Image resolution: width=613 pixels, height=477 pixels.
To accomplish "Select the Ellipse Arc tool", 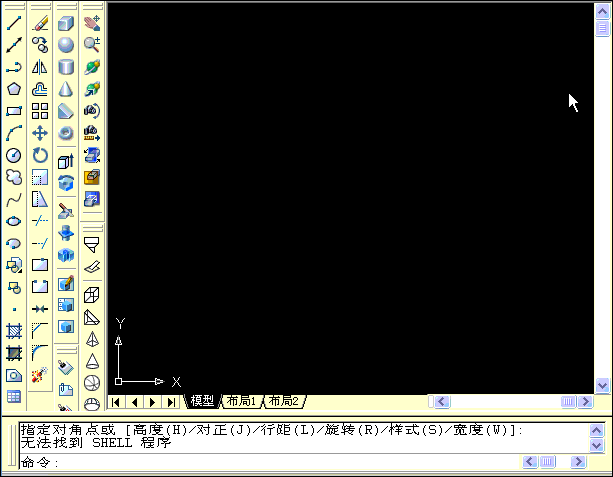I will 14,243.
